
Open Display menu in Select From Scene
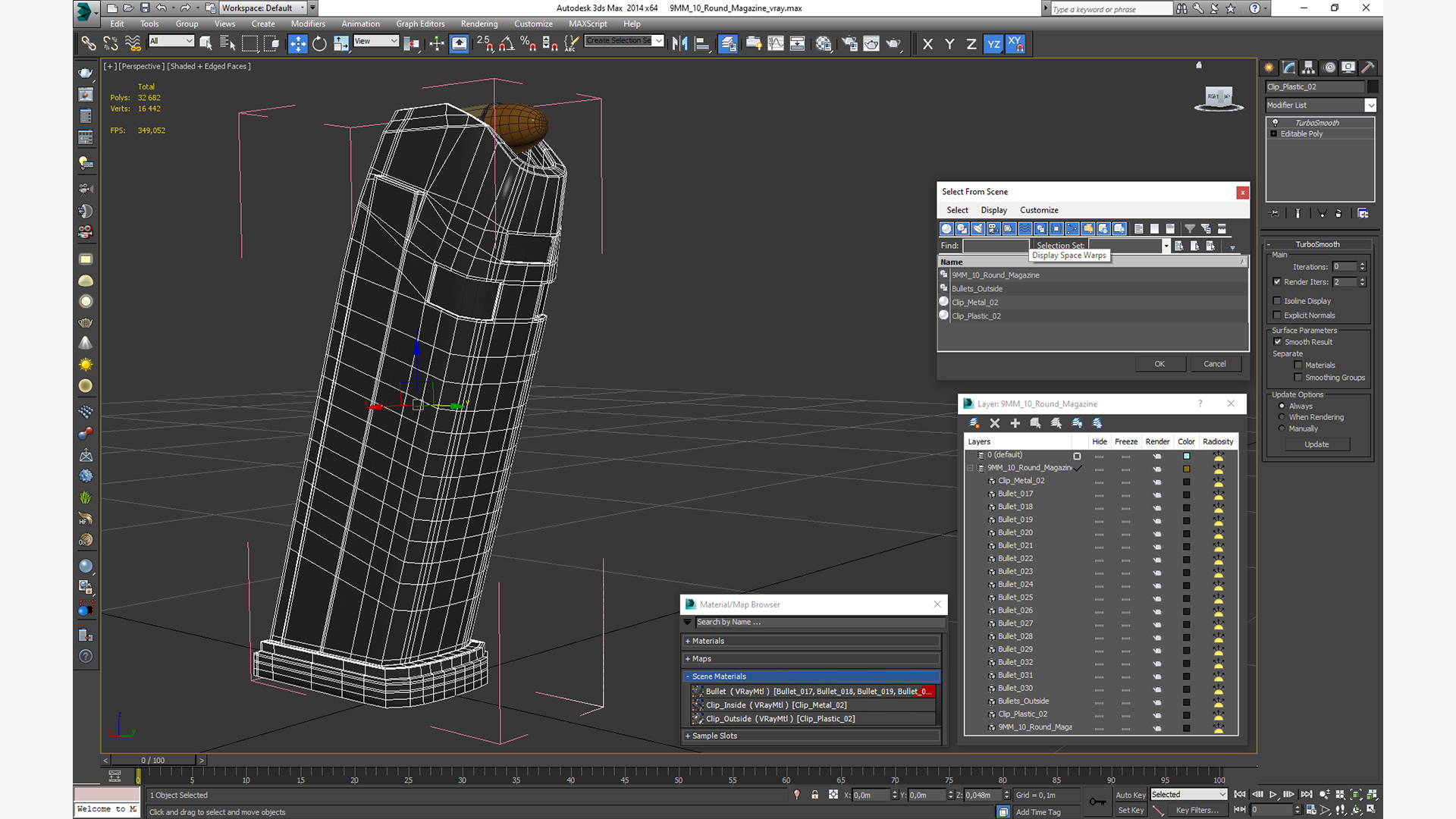click(993, 210)
